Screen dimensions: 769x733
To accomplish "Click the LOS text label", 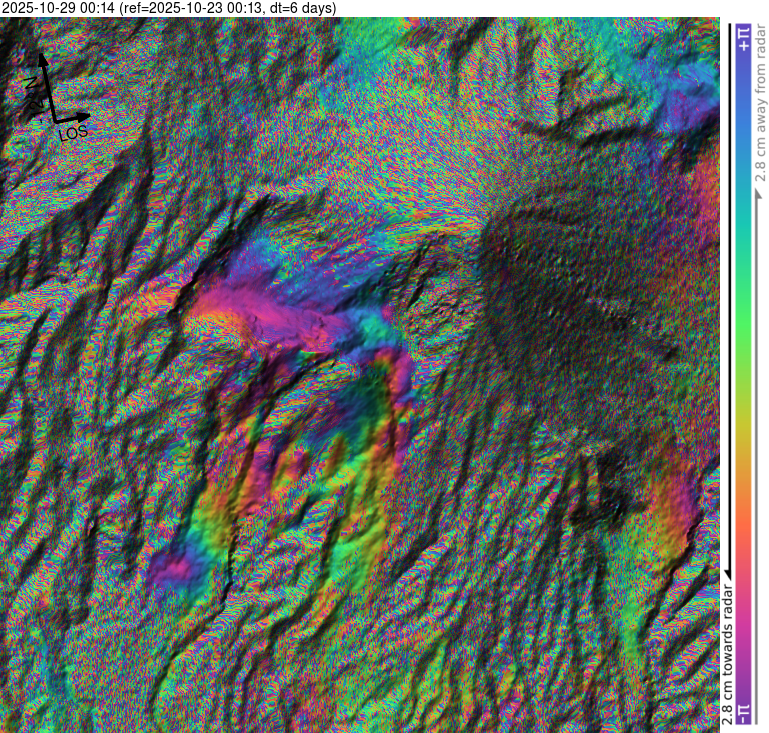I will click(74, 132).
